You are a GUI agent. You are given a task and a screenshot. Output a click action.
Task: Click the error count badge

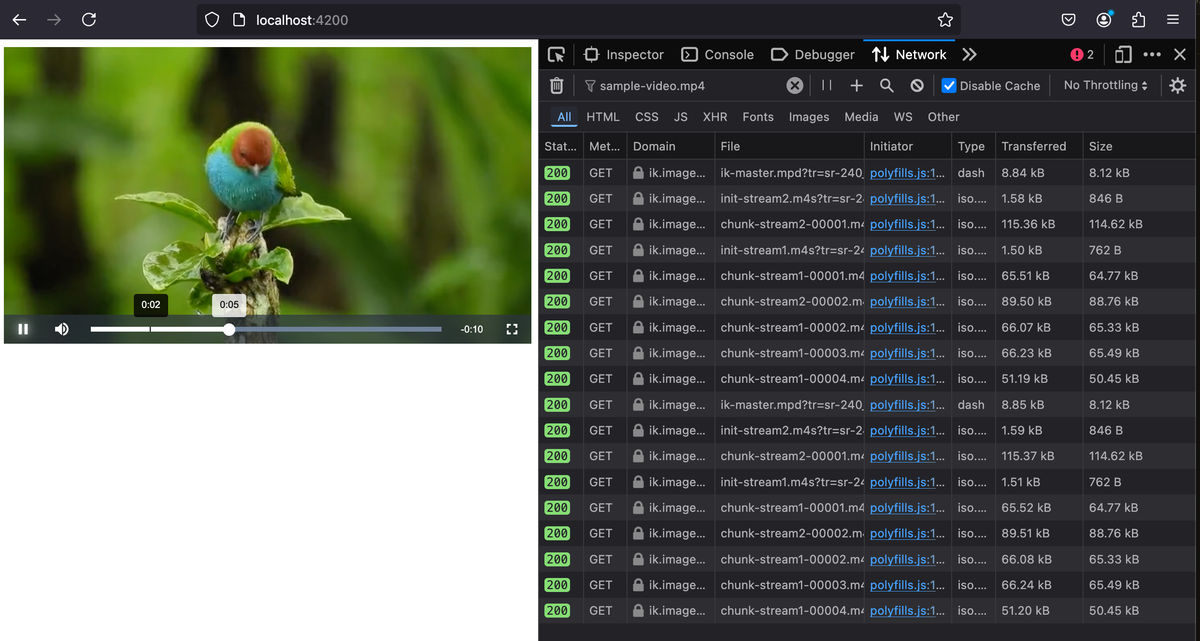[x=1080, y=54]
